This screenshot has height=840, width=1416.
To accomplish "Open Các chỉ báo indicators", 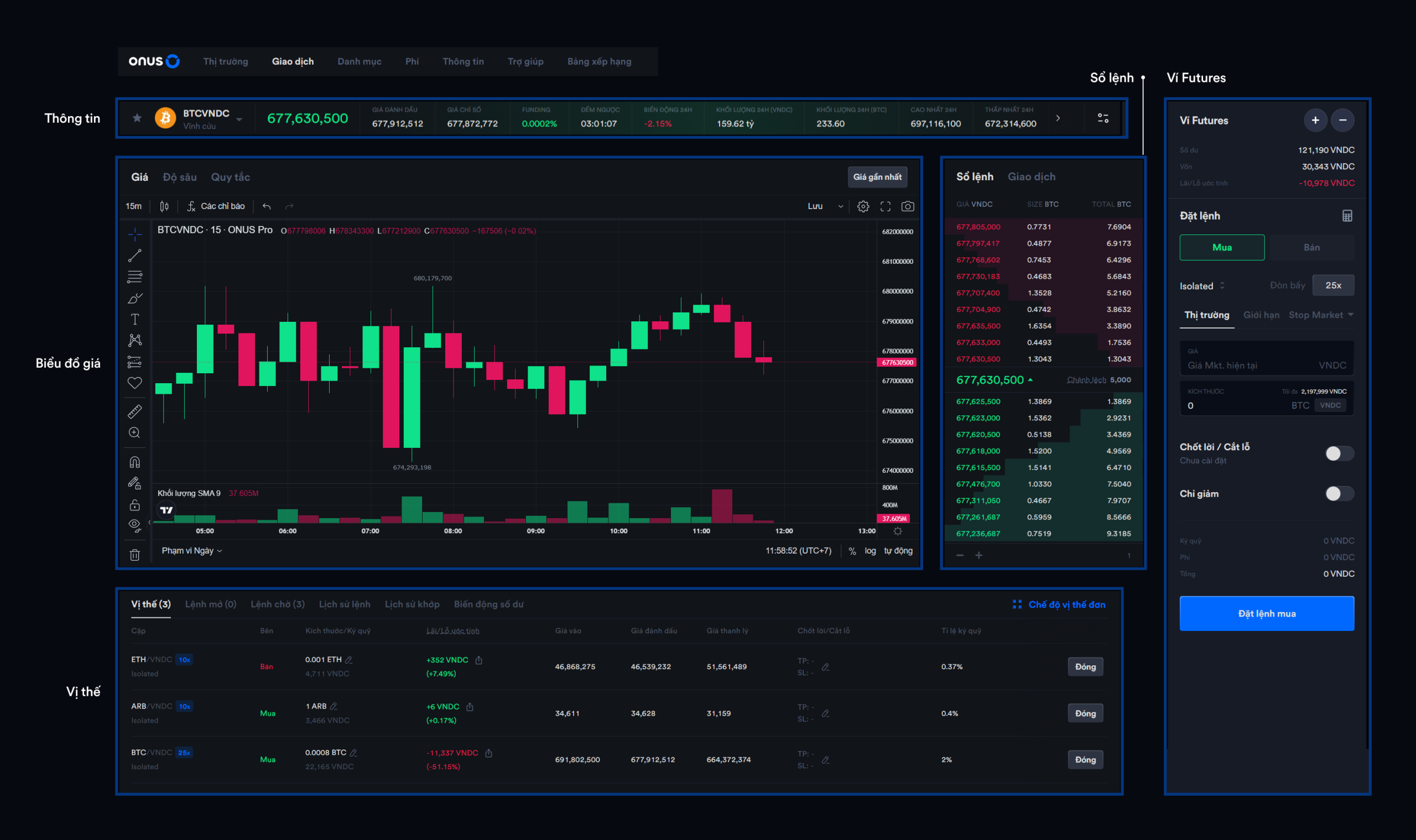I will point(216,206).
